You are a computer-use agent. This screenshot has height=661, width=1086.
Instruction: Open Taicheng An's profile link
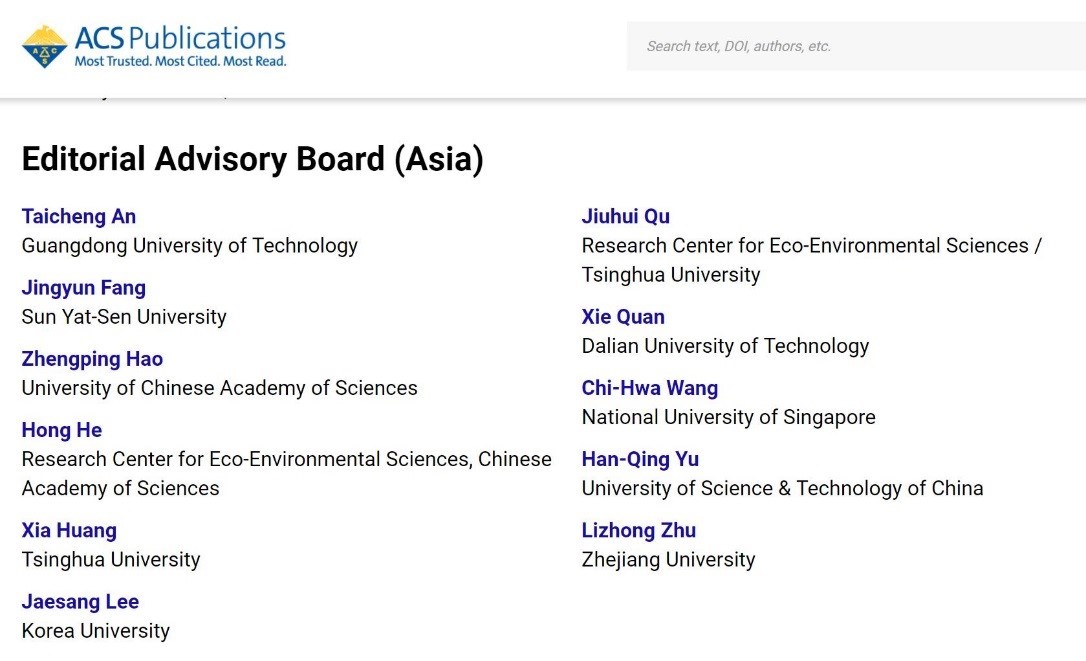tap(79, 216)
